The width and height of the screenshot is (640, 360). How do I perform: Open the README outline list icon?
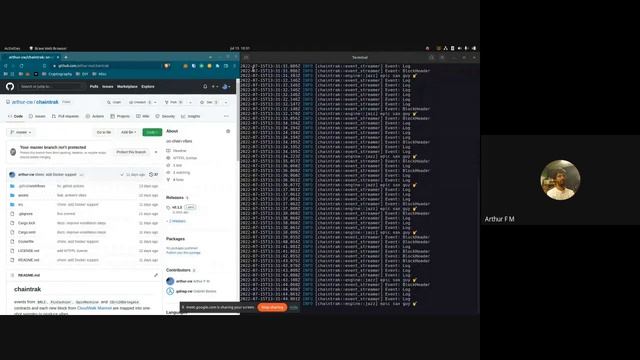(x=12, y=276)
